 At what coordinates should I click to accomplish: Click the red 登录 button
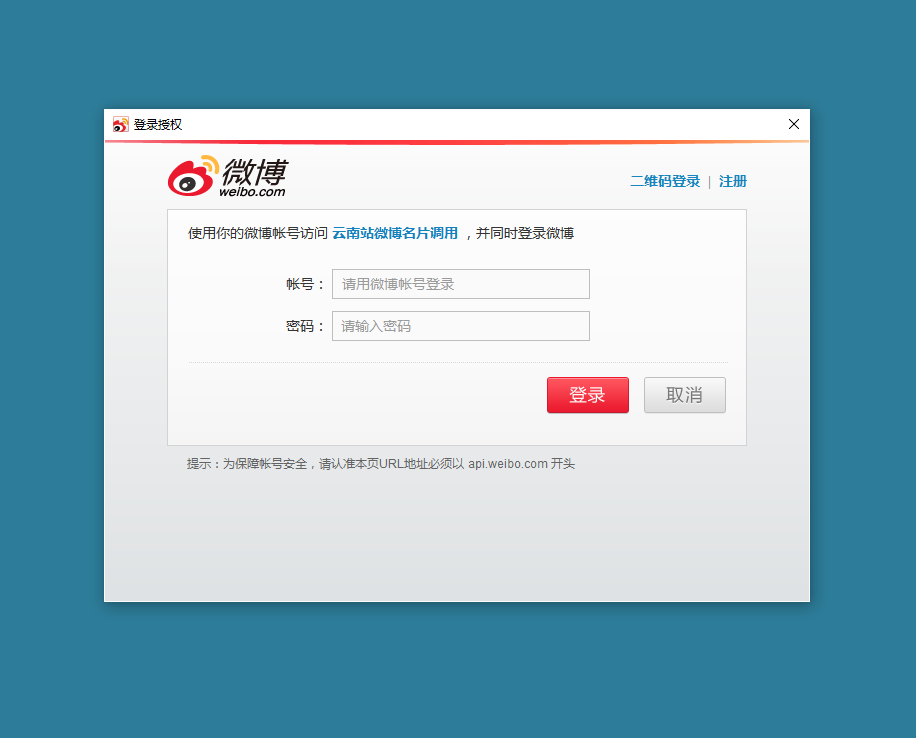(588, 395)
